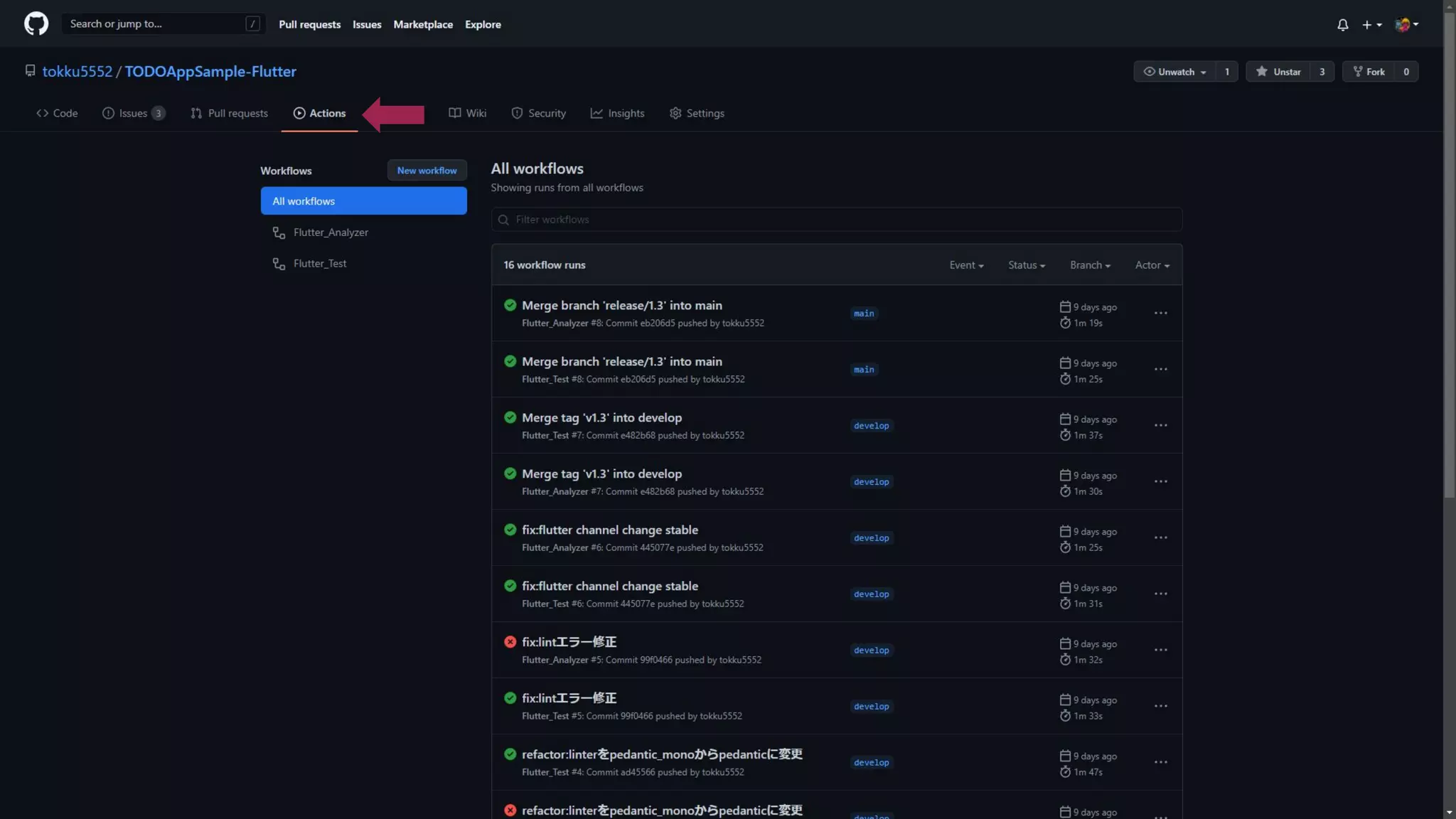Open the Event filter dropdown

[x=966, y=265]
